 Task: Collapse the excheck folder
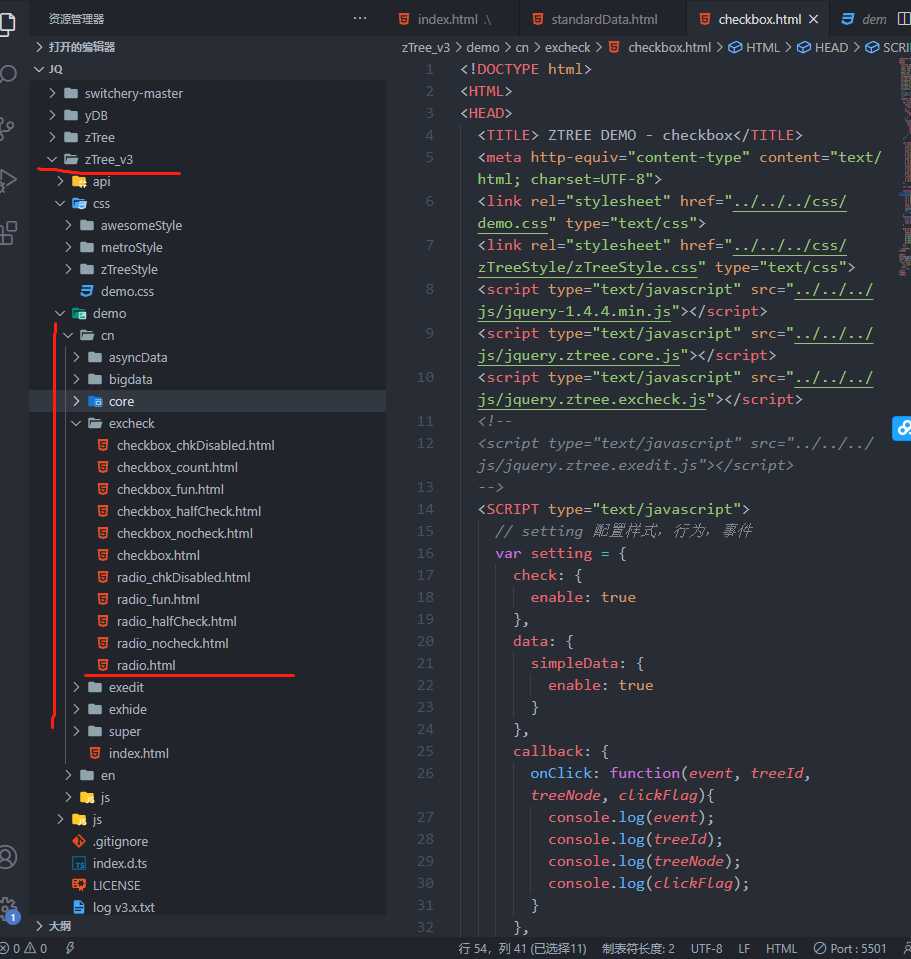click(x=76, y=423)
